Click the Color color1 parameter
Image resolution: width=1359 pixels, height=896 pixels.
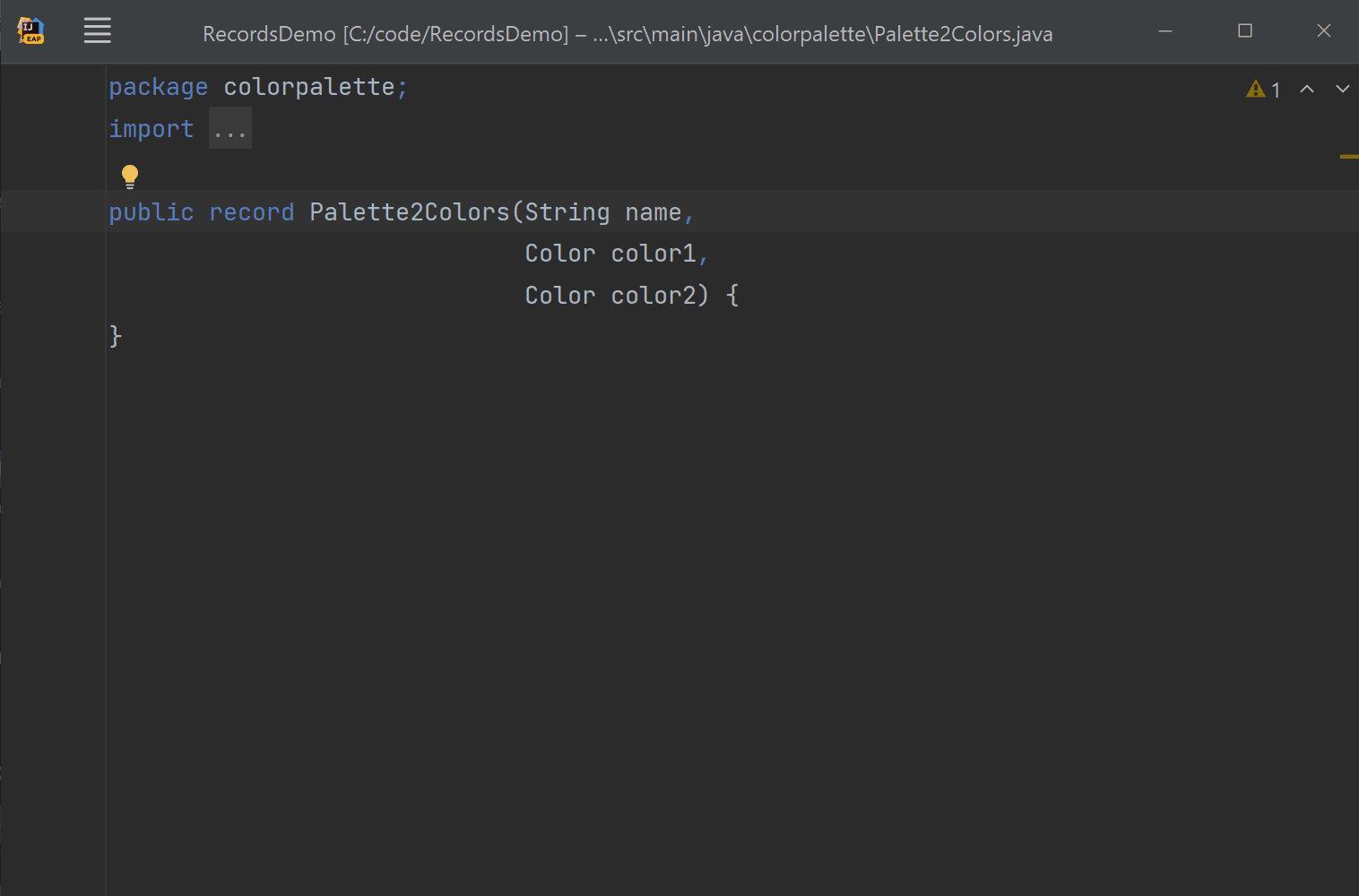pos(614,253)
